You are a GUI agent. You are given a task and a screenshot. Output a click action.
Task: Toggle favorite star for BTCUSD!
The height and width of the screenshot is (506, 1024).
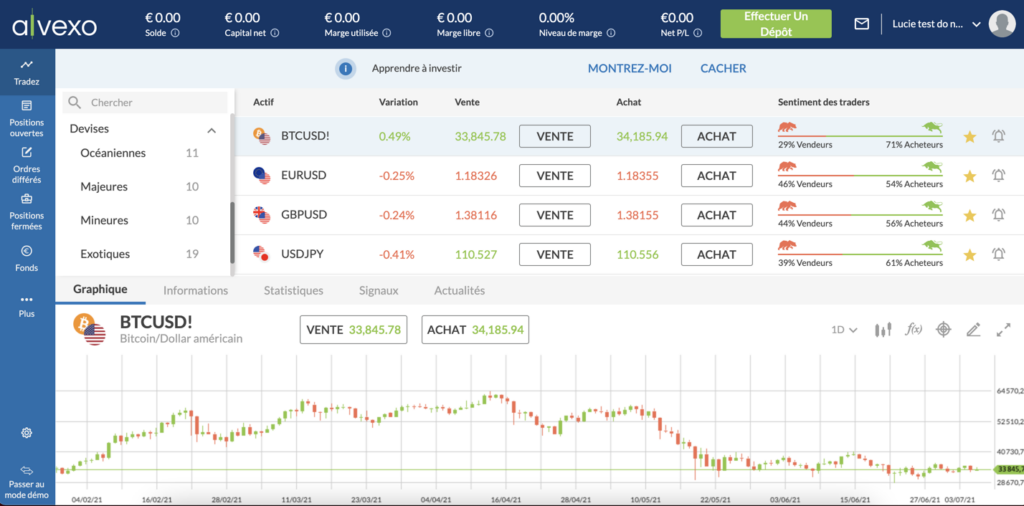pyautogui.click(x=968, y=137)
